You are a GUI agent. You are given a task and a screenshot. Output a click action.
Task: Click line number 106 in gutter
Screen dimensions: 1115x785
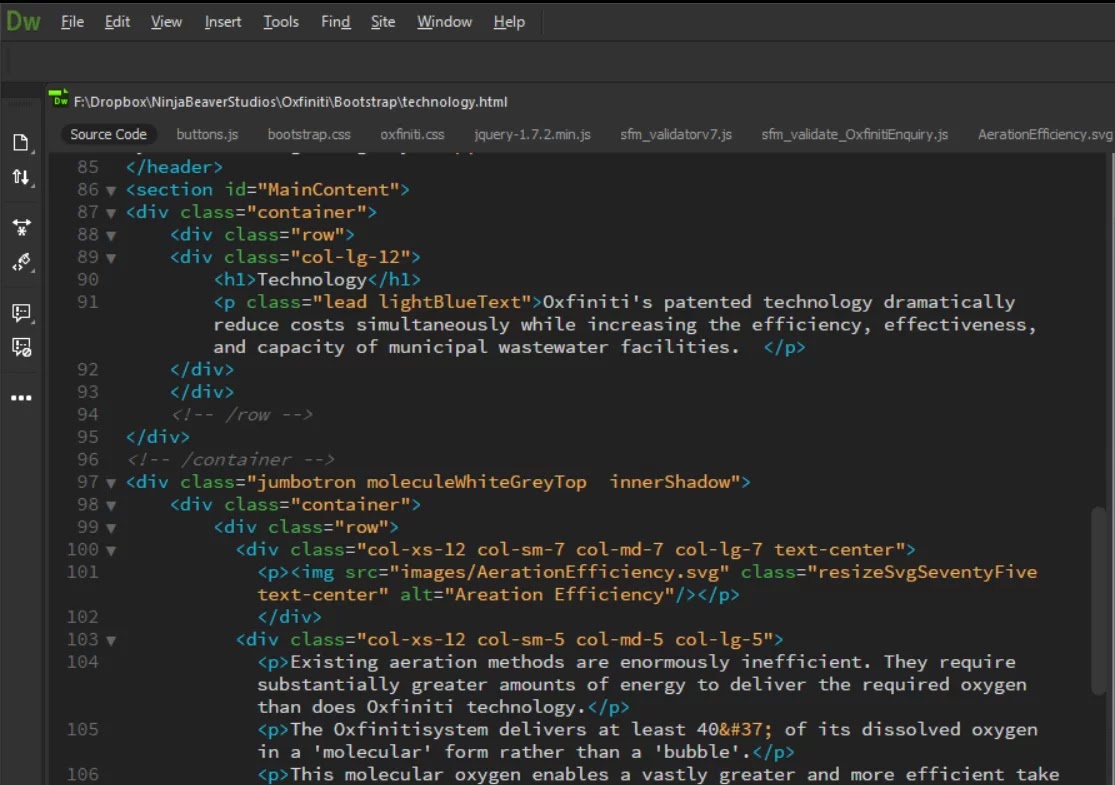pos(82,774)
